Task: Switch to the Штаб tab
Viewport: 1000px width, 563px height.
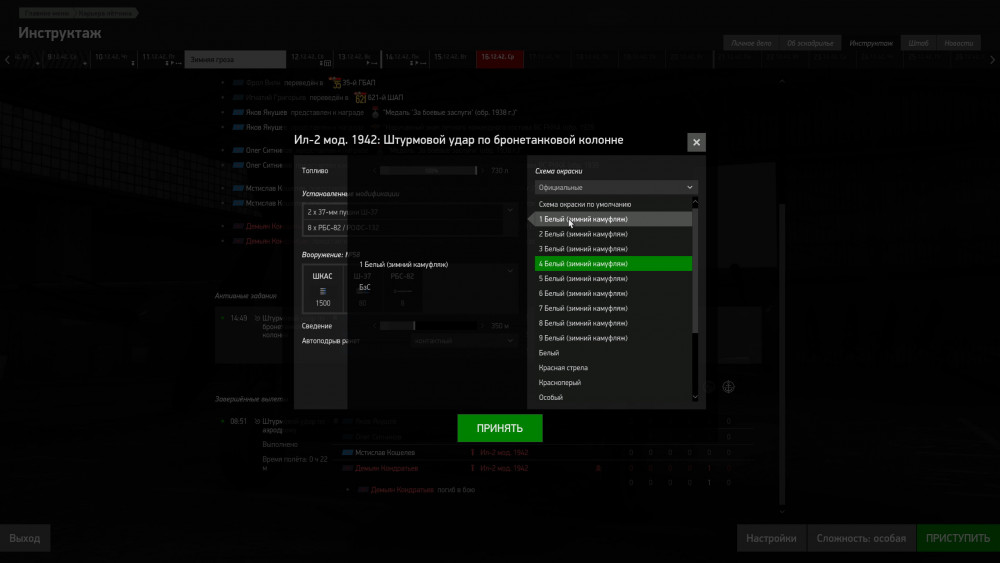Action: click(918, 43)
